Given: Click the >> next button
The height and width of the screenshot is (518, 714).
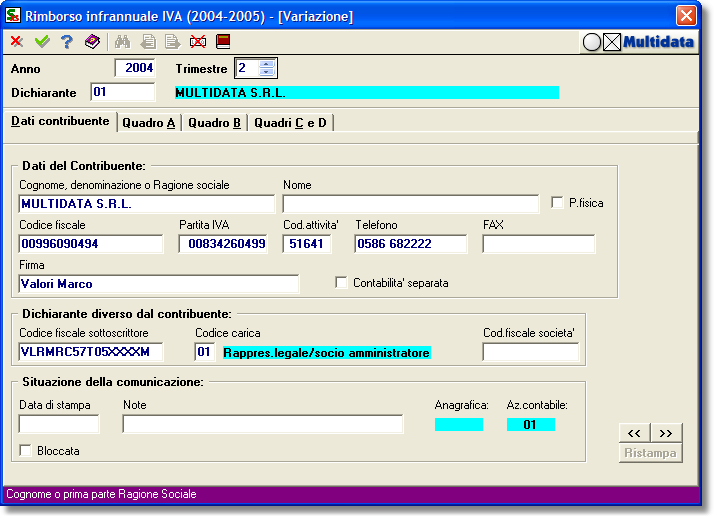Looking at the screenshot, I should (x=666, y=433).
